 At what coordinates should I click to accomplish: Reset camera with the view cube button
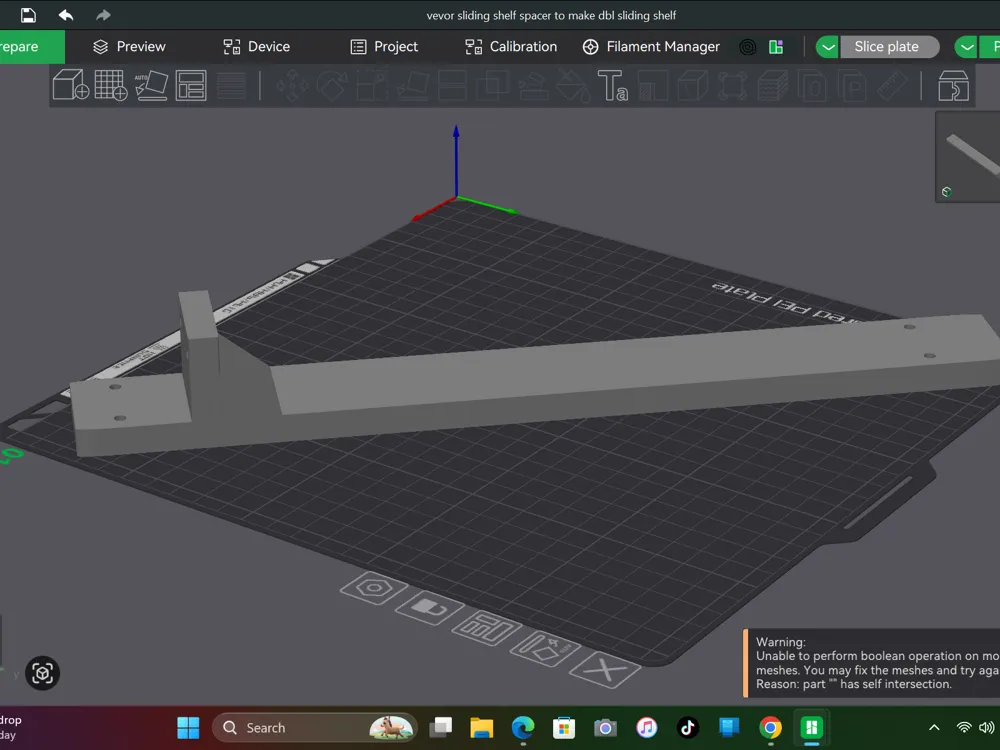pos(42,673)
